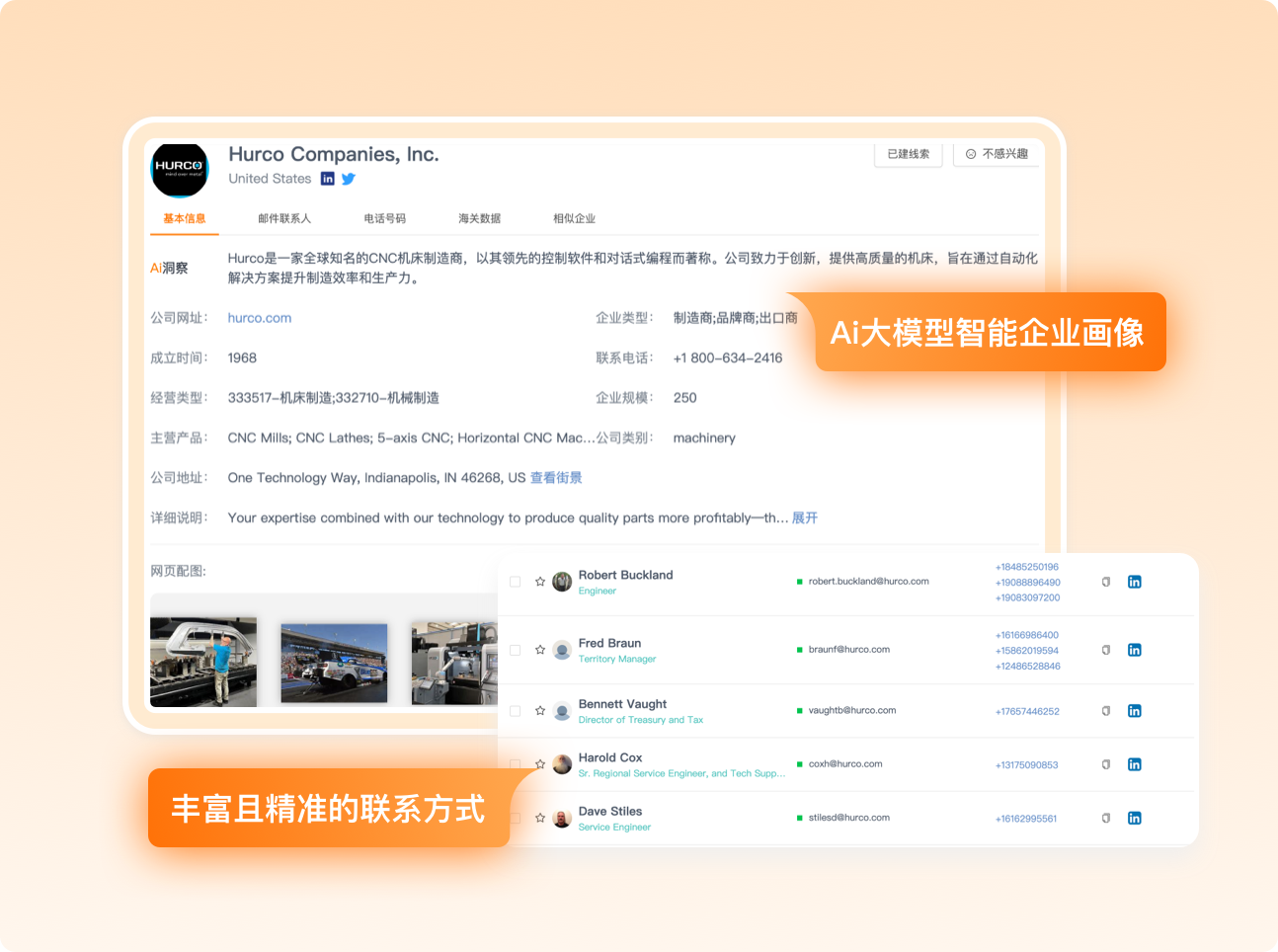Tick the checkbox for Dave Stiles
Viewport: 1278px width, 952px height.
[515, 818]
